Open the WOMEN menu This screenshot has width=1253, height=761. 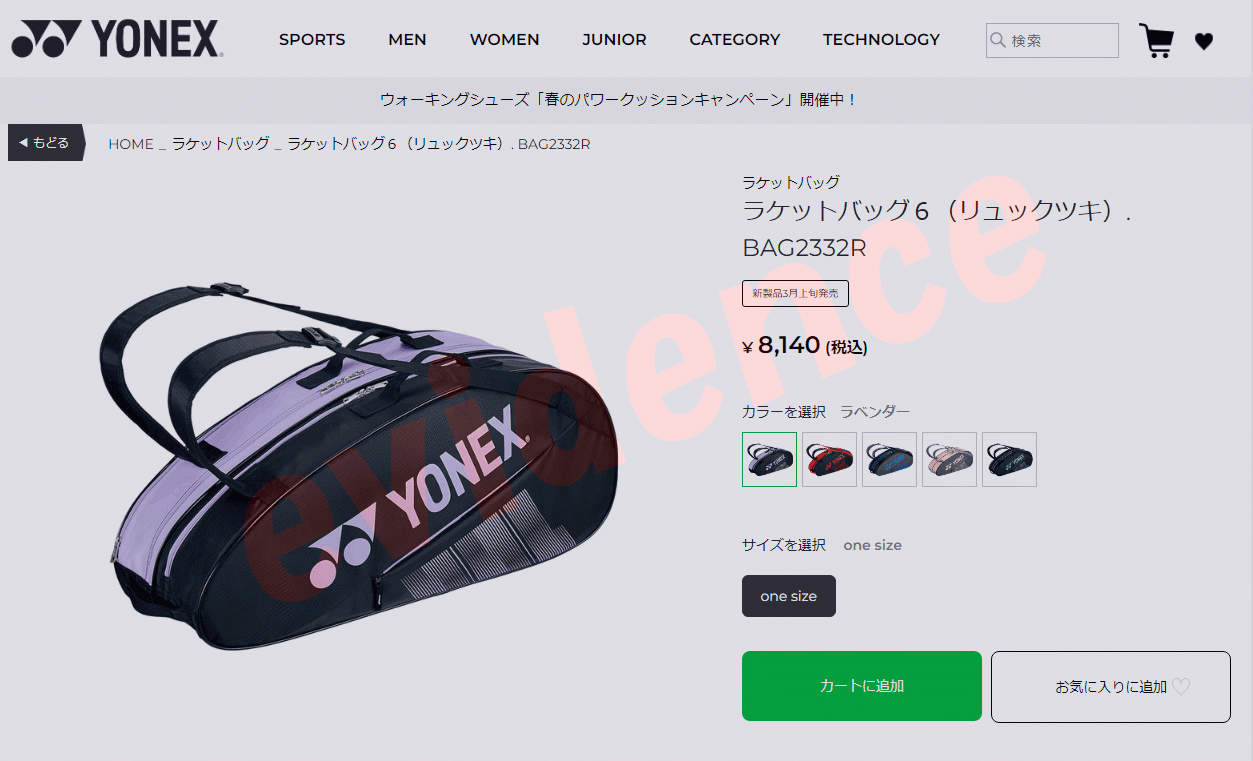coord(504,40)
